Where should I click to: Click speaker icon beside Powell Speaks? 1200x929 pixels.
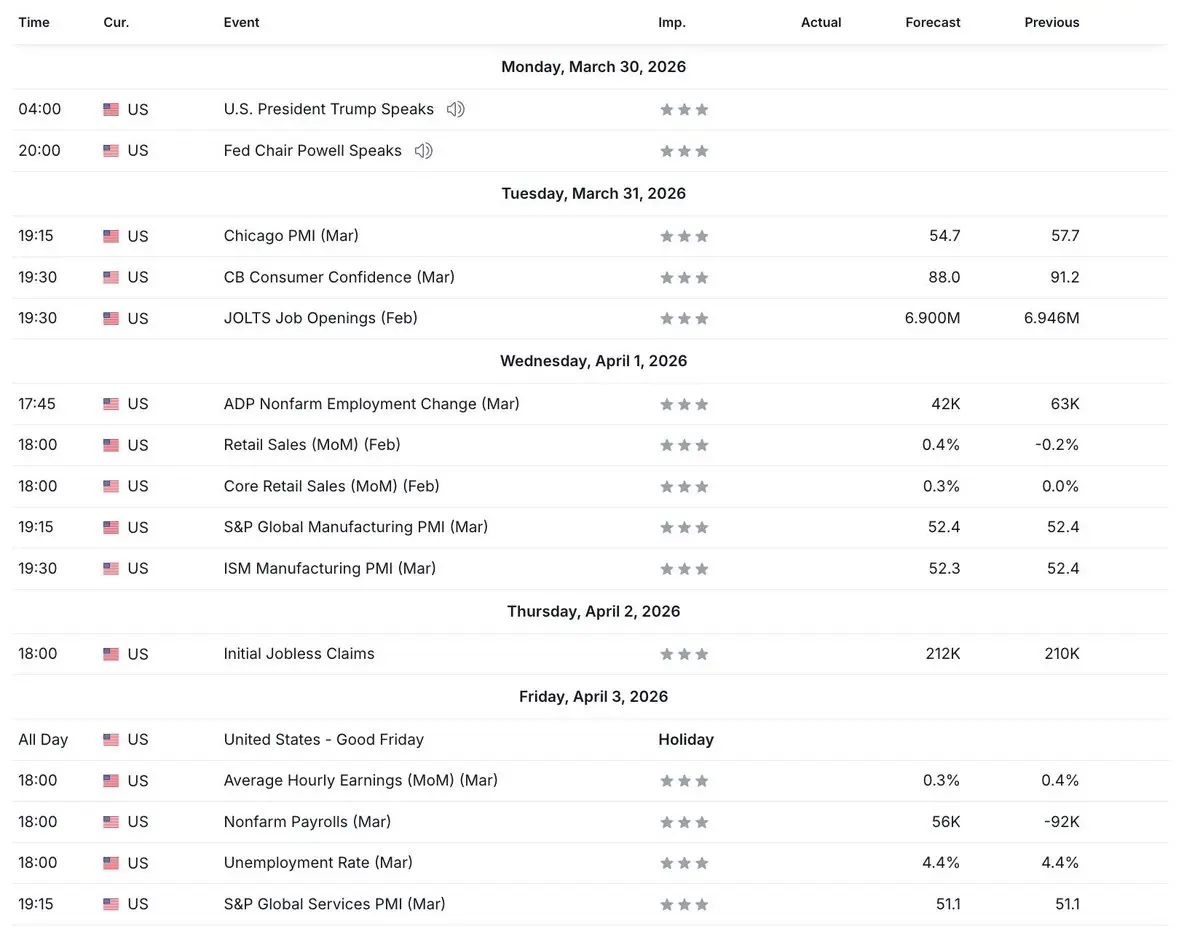pyautogui.click(x=423, y=151)
